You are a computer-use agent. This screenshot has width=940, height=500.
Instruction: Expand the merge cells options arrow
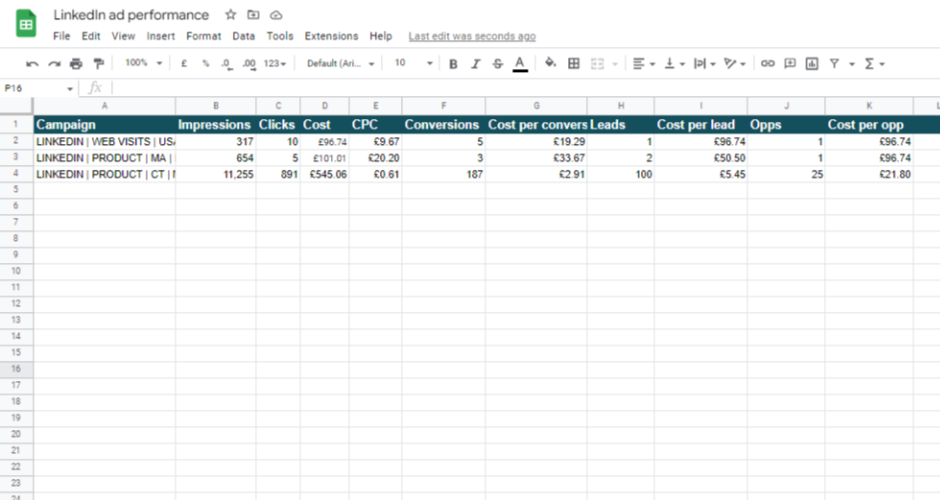click(x=614, y=64)
